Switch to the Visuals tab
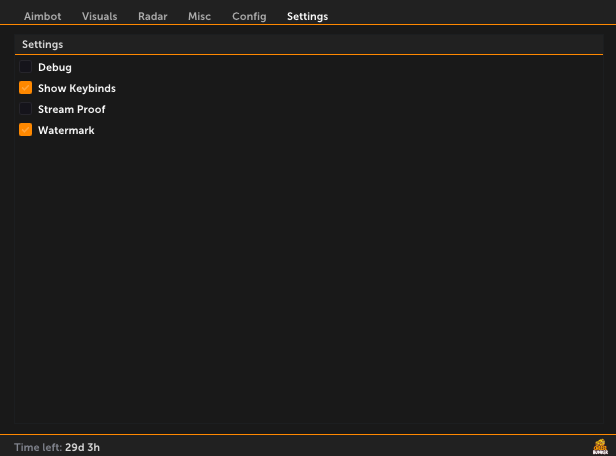 pyautogui.click(x=99, y=16)
